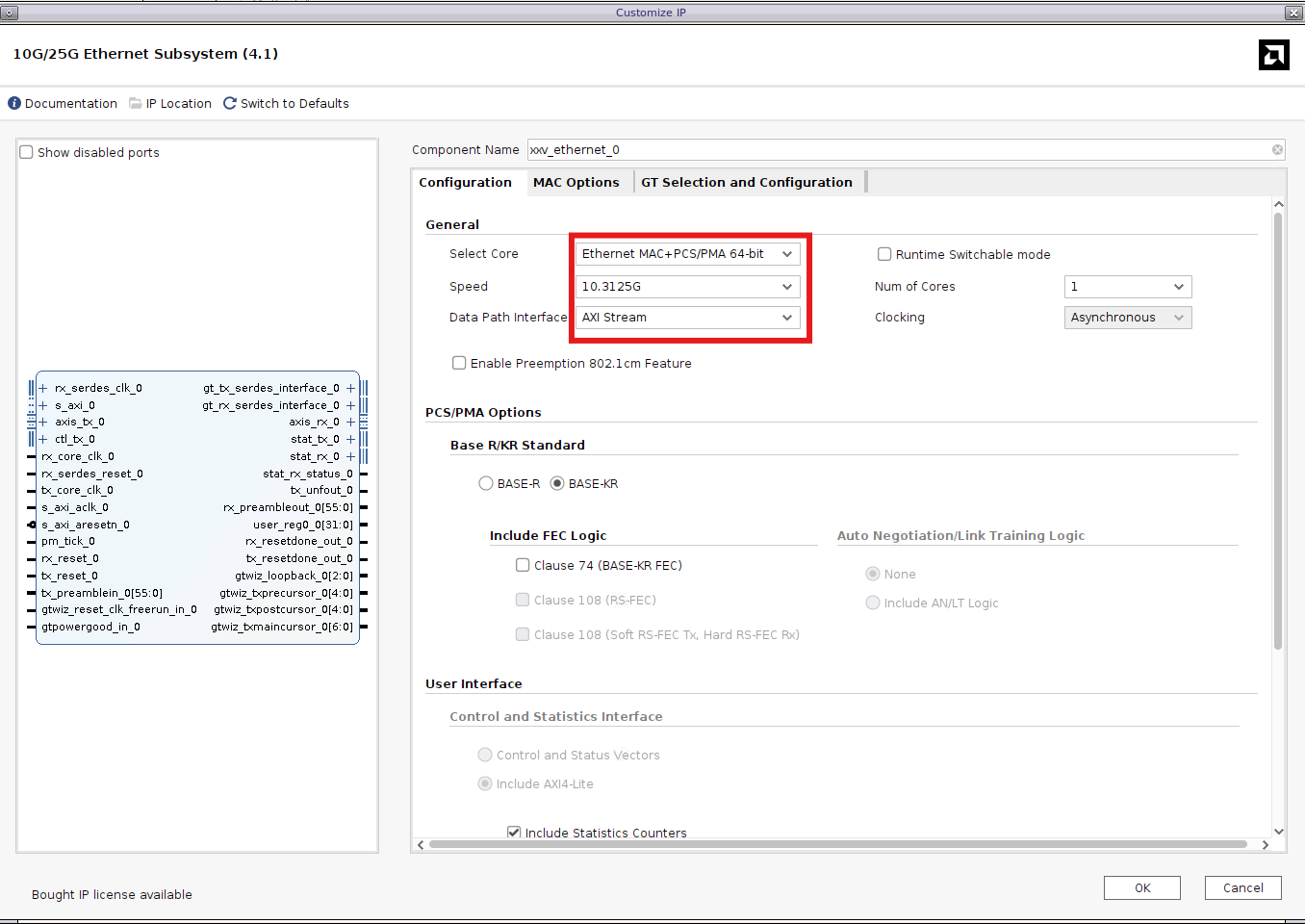Viewport: 1305px width, 924px height.
Task: Enable Show disabled ports checkbox
Action: coord(27,152)
